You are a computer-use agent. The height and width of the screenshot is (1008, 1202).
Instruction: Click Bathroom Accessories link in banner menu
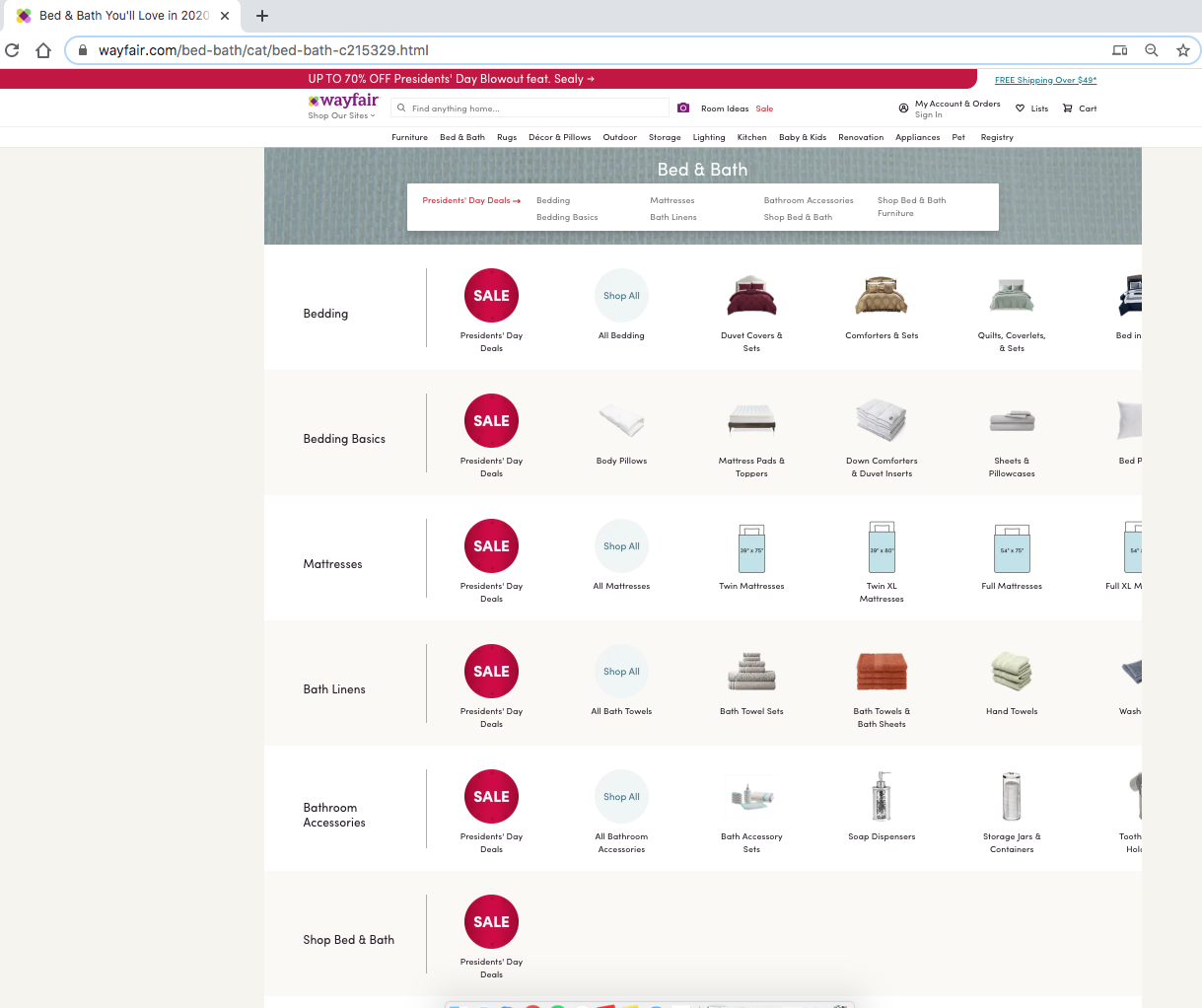pyautogui.click(x=809, y=200)
